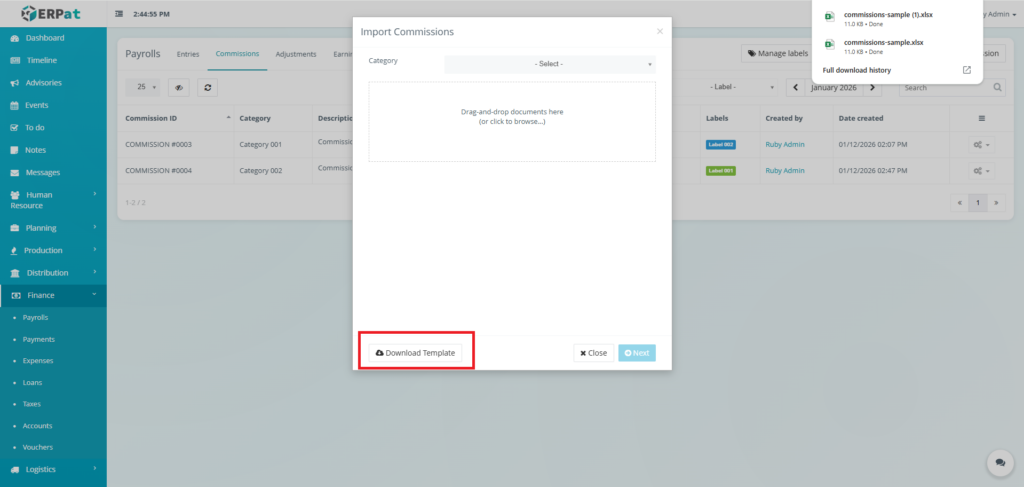Open downloaded commissions-sample.xlsx file

click(x=895, y=46)
